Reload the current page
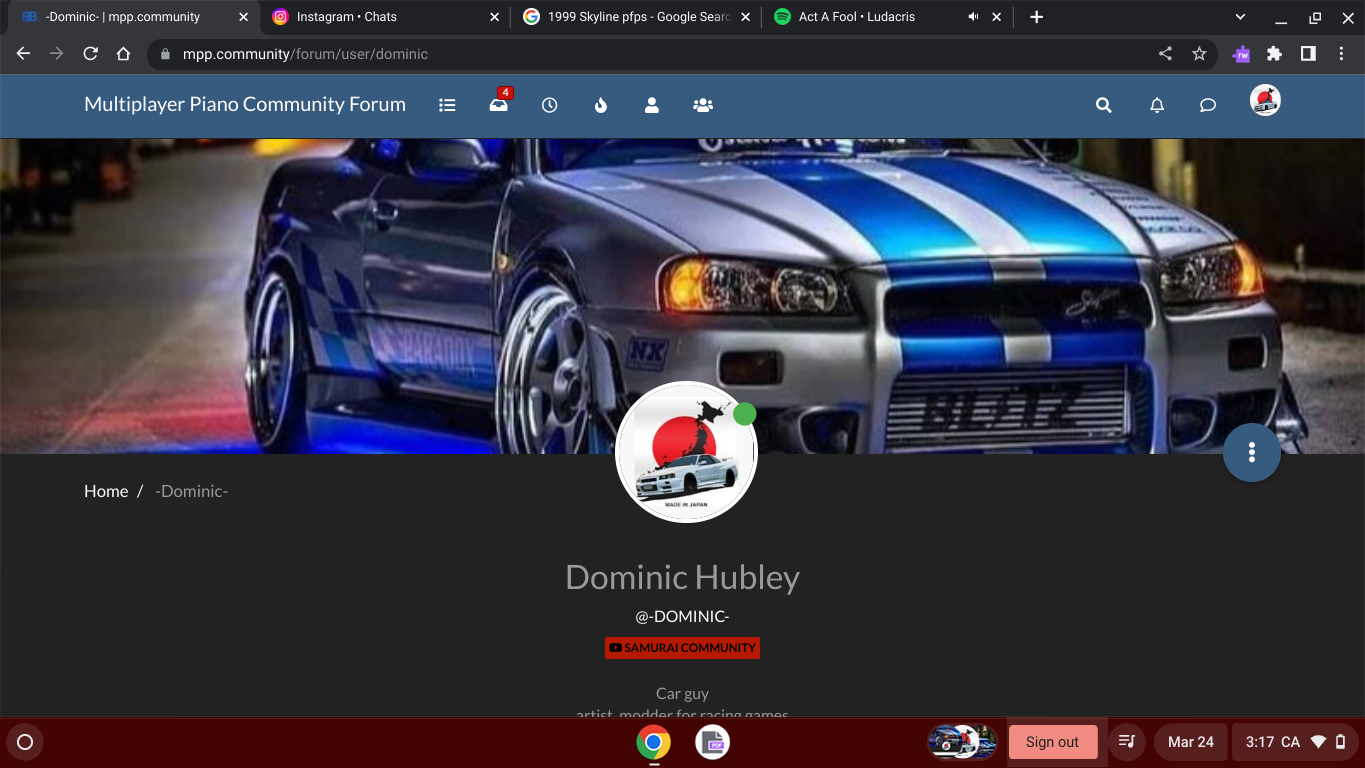 tap(90, 54)
